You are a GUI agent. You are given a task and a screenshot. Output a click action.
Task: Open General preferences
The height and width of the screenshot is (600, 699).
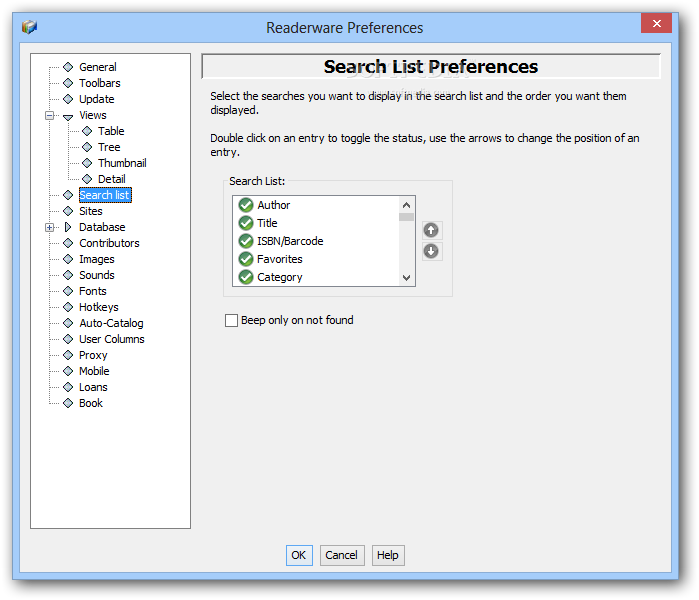98,67
